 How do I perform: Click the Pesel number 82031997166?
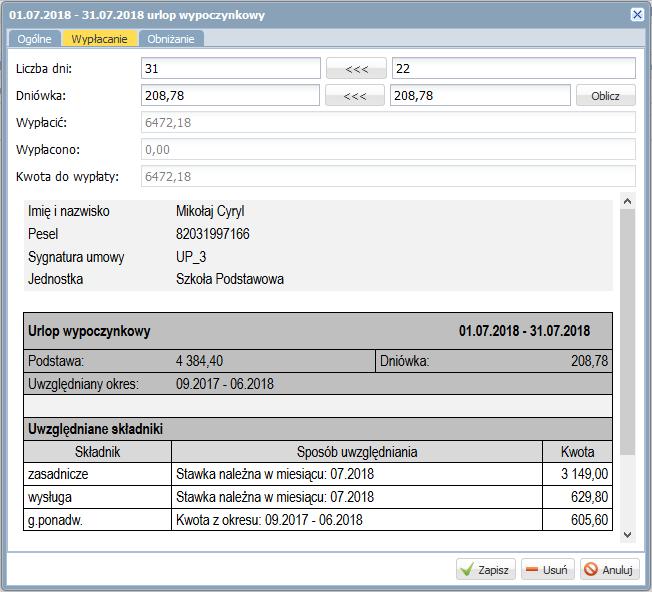point(212,234)
